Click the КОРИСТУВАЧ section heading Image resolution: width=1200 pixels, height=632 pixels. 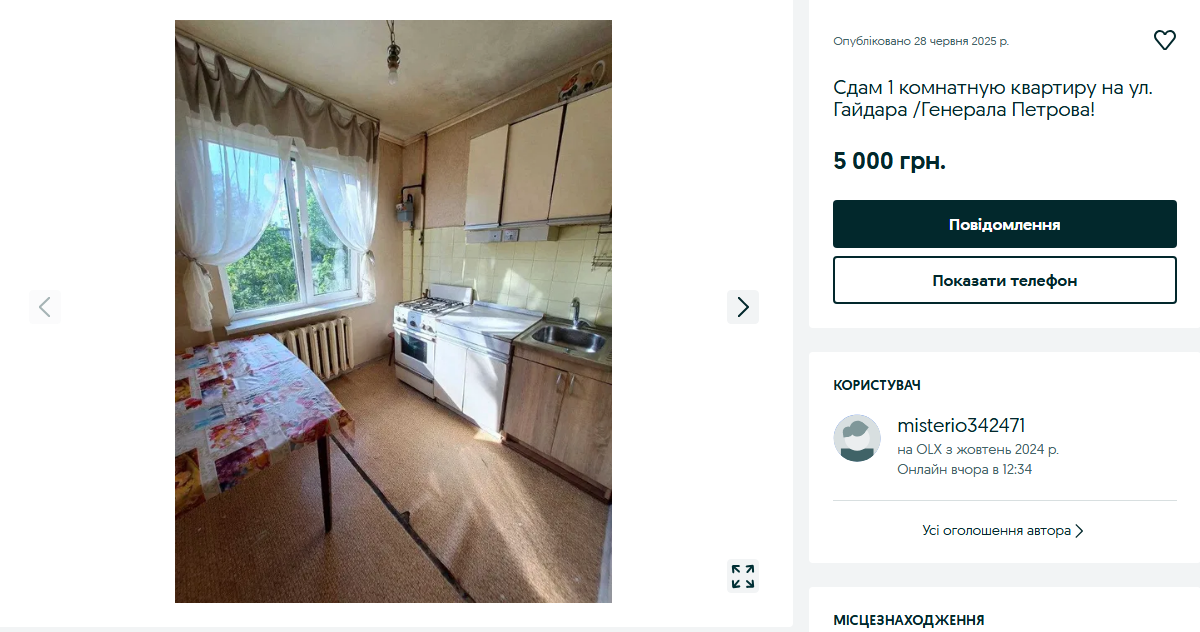pos(877,385)
